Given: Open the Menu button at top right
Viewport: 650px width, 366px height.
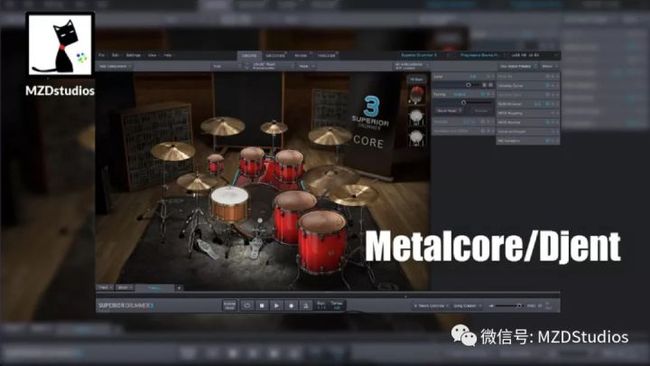Looking at the screenshot, I should point(549,66).
